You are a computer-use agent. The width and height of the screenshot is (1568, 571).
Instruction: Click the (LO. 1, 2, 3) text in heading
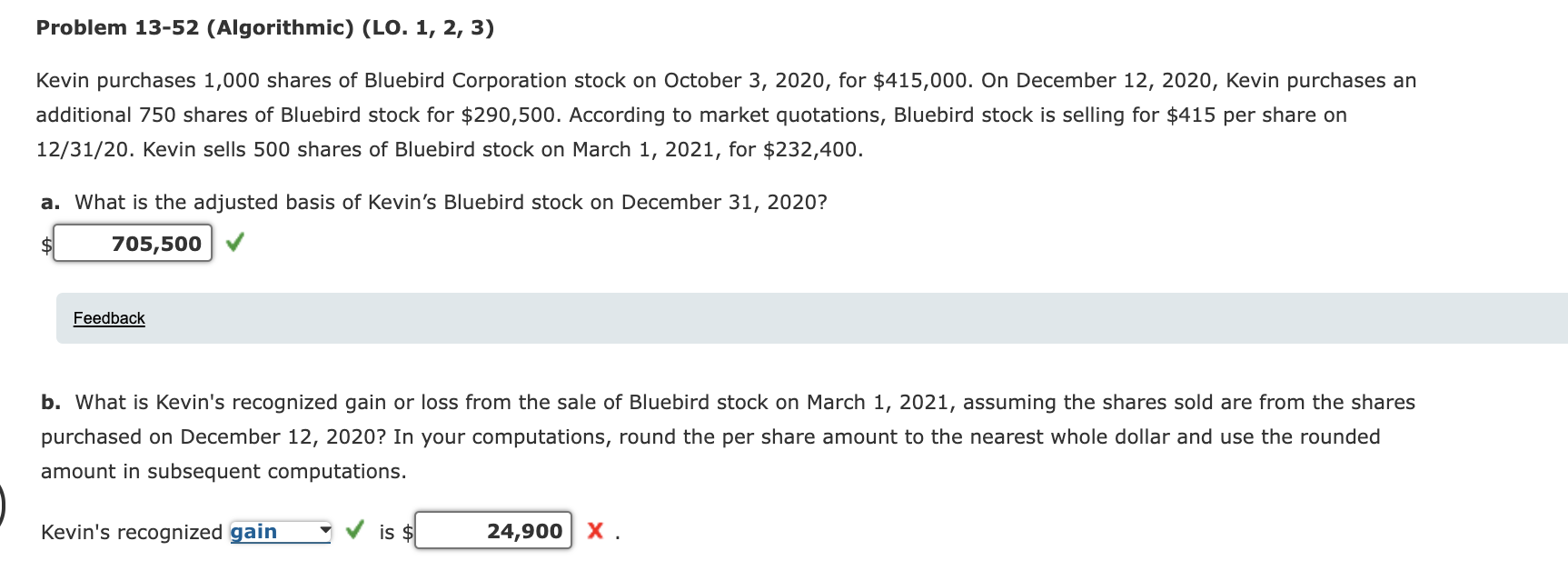tap(428, 27)
